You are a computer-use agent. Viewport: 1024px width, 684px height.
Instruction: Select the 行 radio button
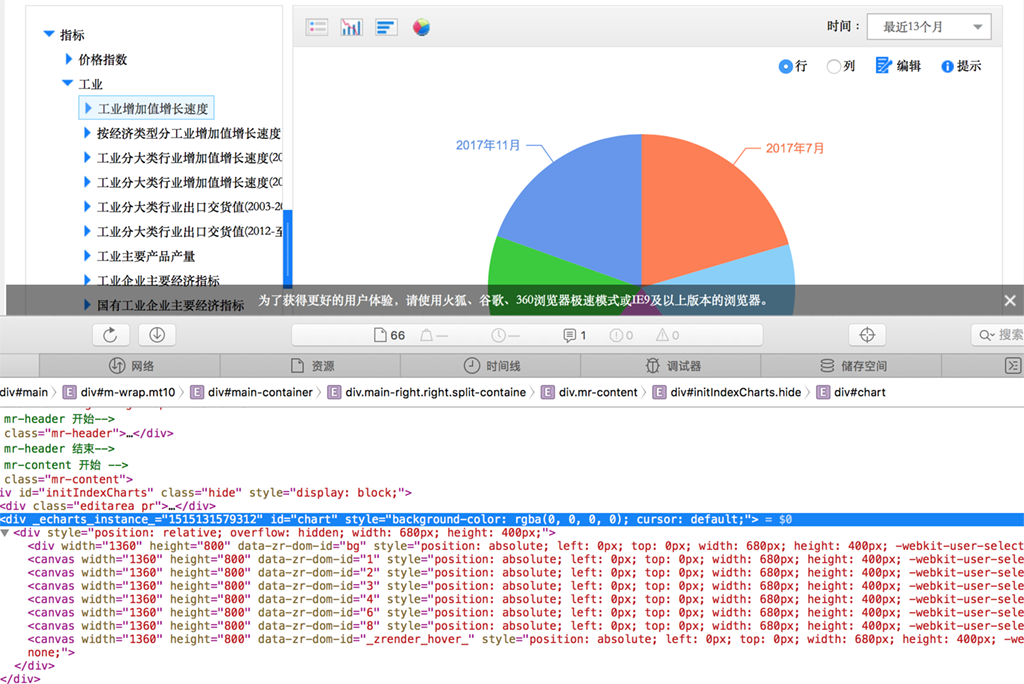(785, 66)
